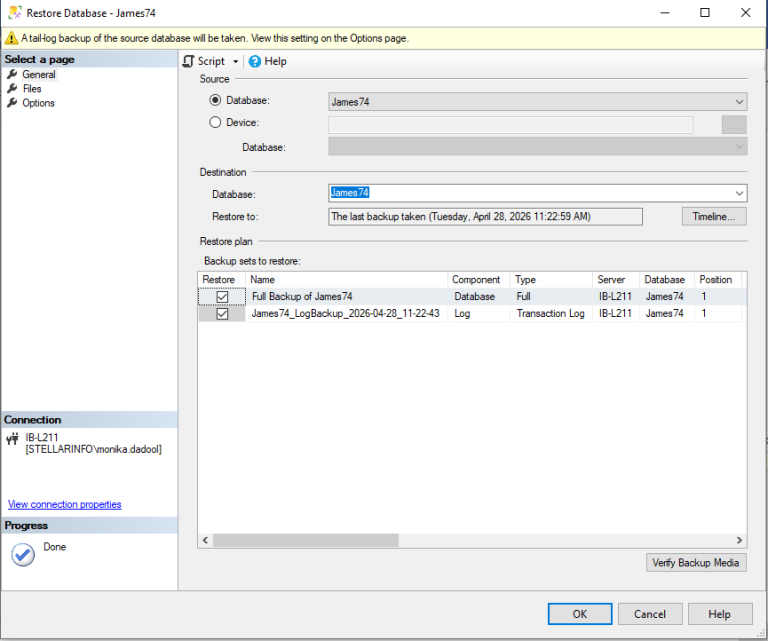
Task: Click the Type column header
Action: (551, 280)
